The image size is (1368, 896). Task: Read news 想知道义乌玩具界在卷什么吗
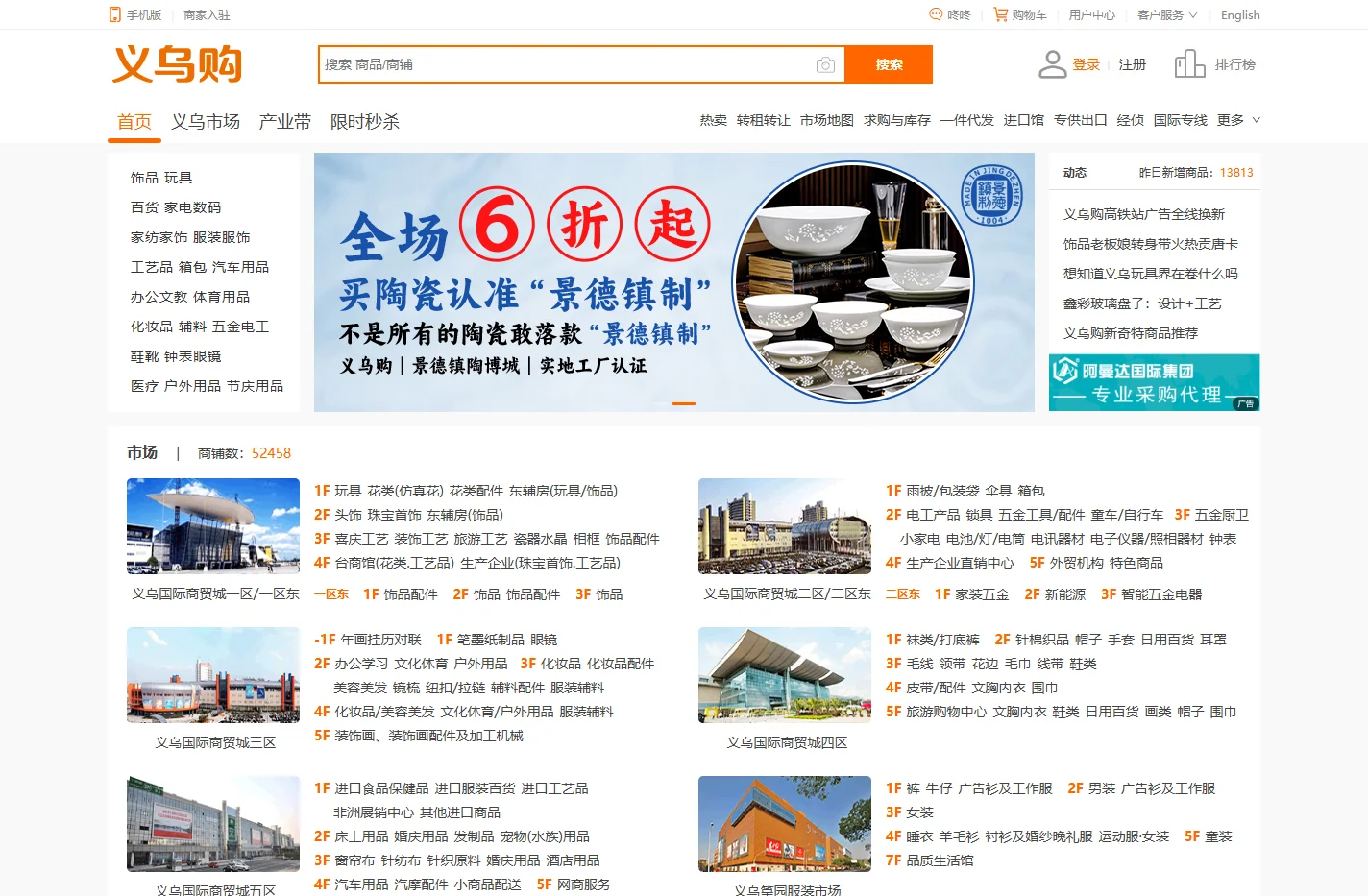pos(1151,274)
